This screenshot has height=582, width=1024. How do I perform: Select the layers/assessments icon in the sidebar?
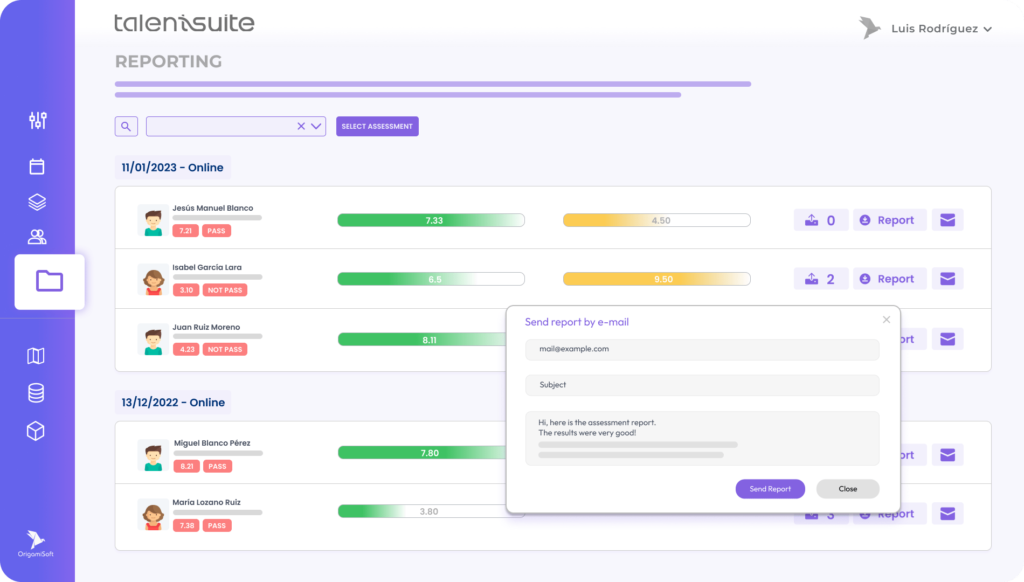(37, 201)
